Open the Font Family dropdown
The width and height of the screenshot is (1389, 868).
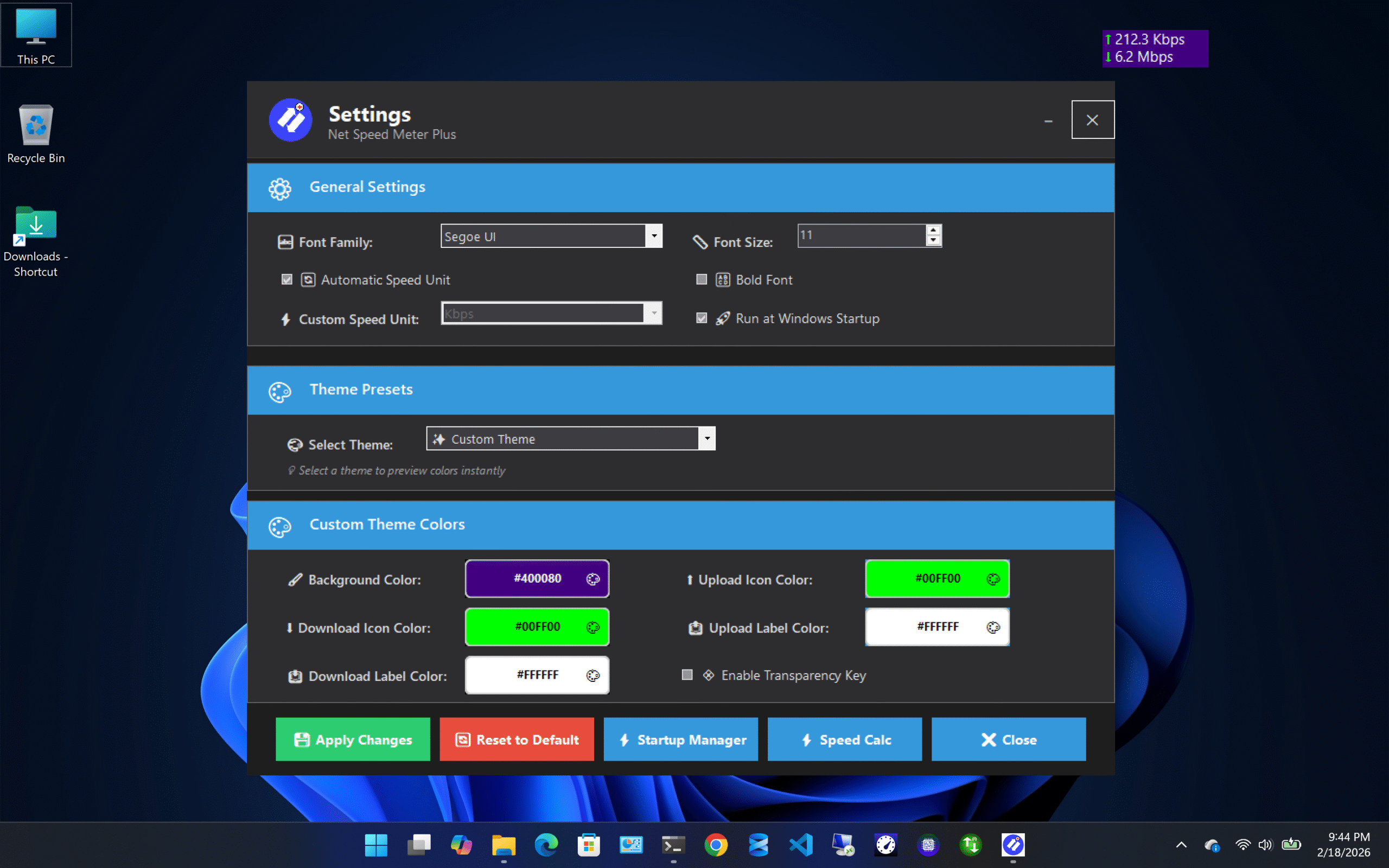tap(654, 236)
